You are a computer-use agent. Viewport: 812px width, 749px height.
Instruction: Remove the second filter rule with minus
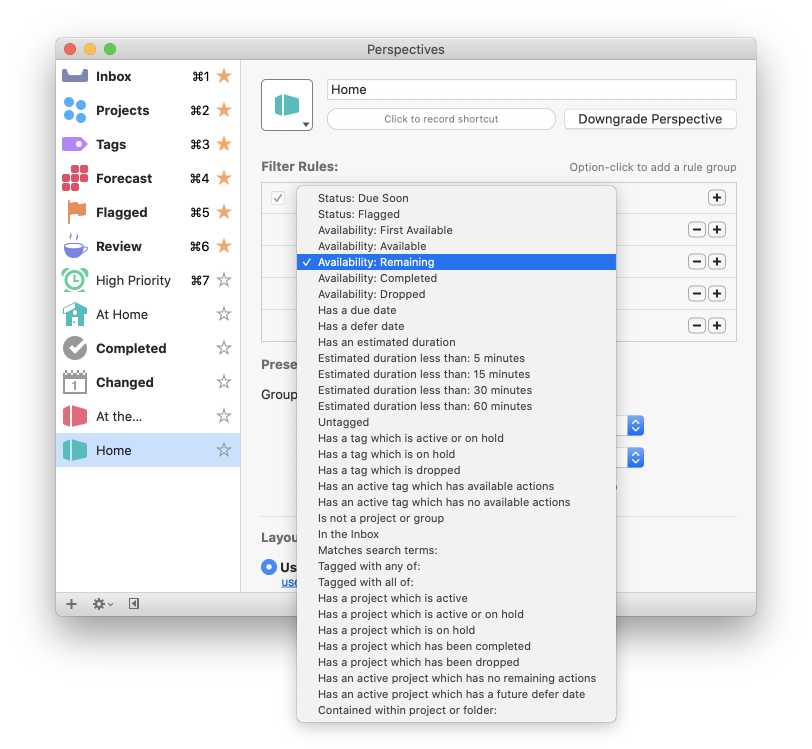[x=697, y=230]
